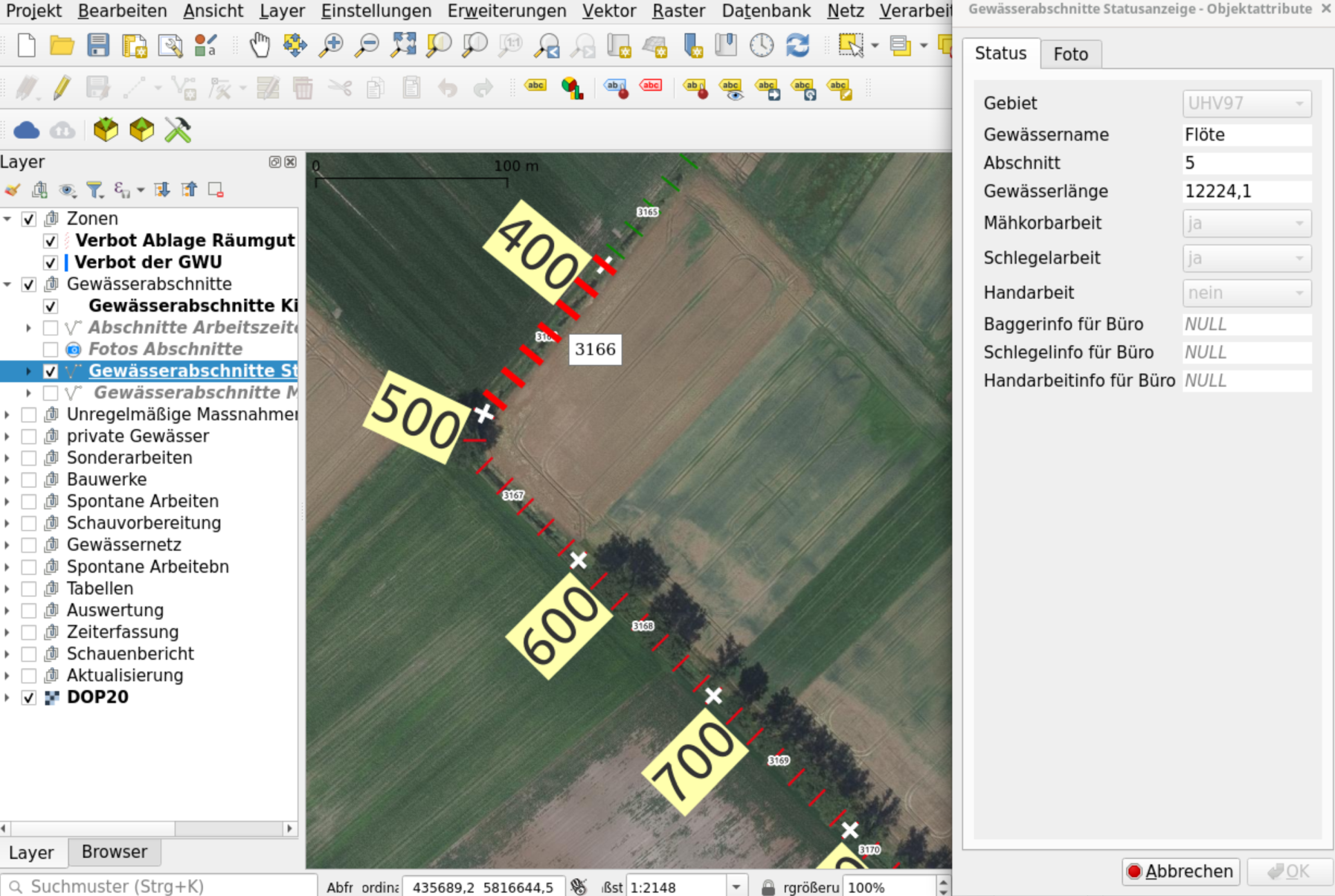Open a project via the folder icon
The width and height of the screenshot is (1335, 896).
tap(62, 45)
